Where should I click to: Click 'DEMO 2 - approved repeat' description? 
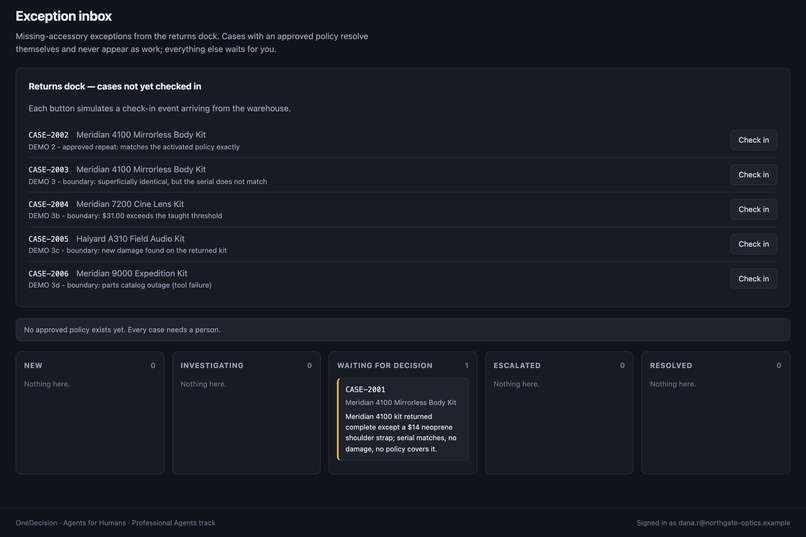pyautogui.click(x=134, y=147)
